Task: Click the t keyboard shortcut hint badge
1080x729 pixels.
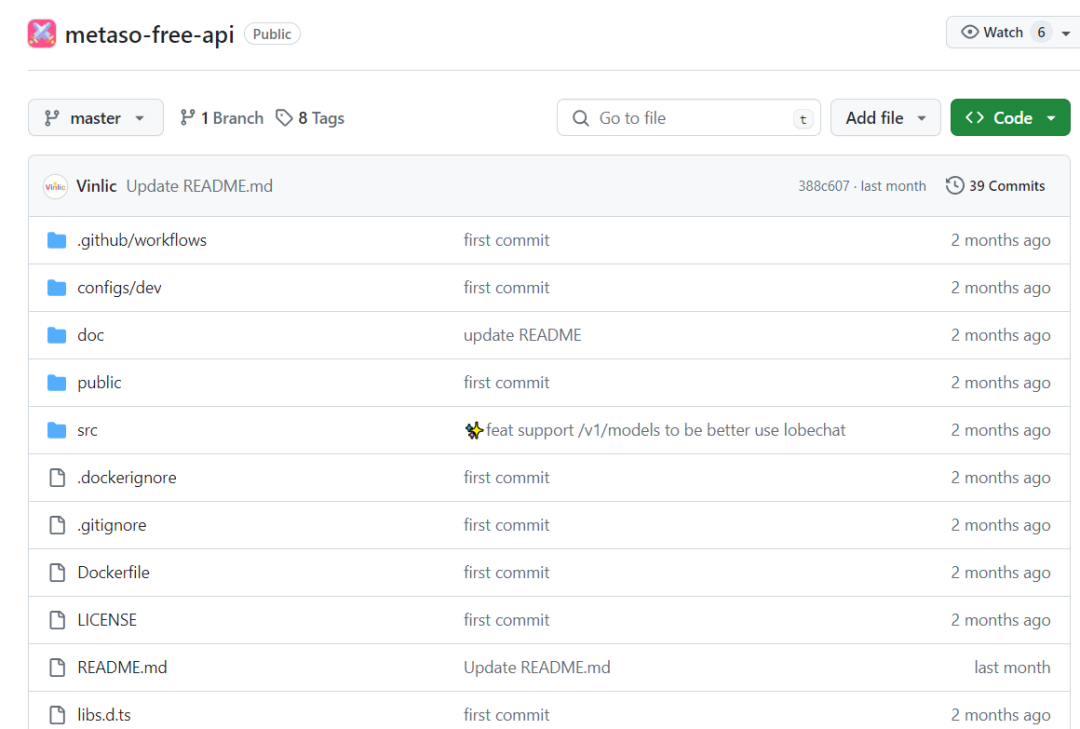Action: 803,119
